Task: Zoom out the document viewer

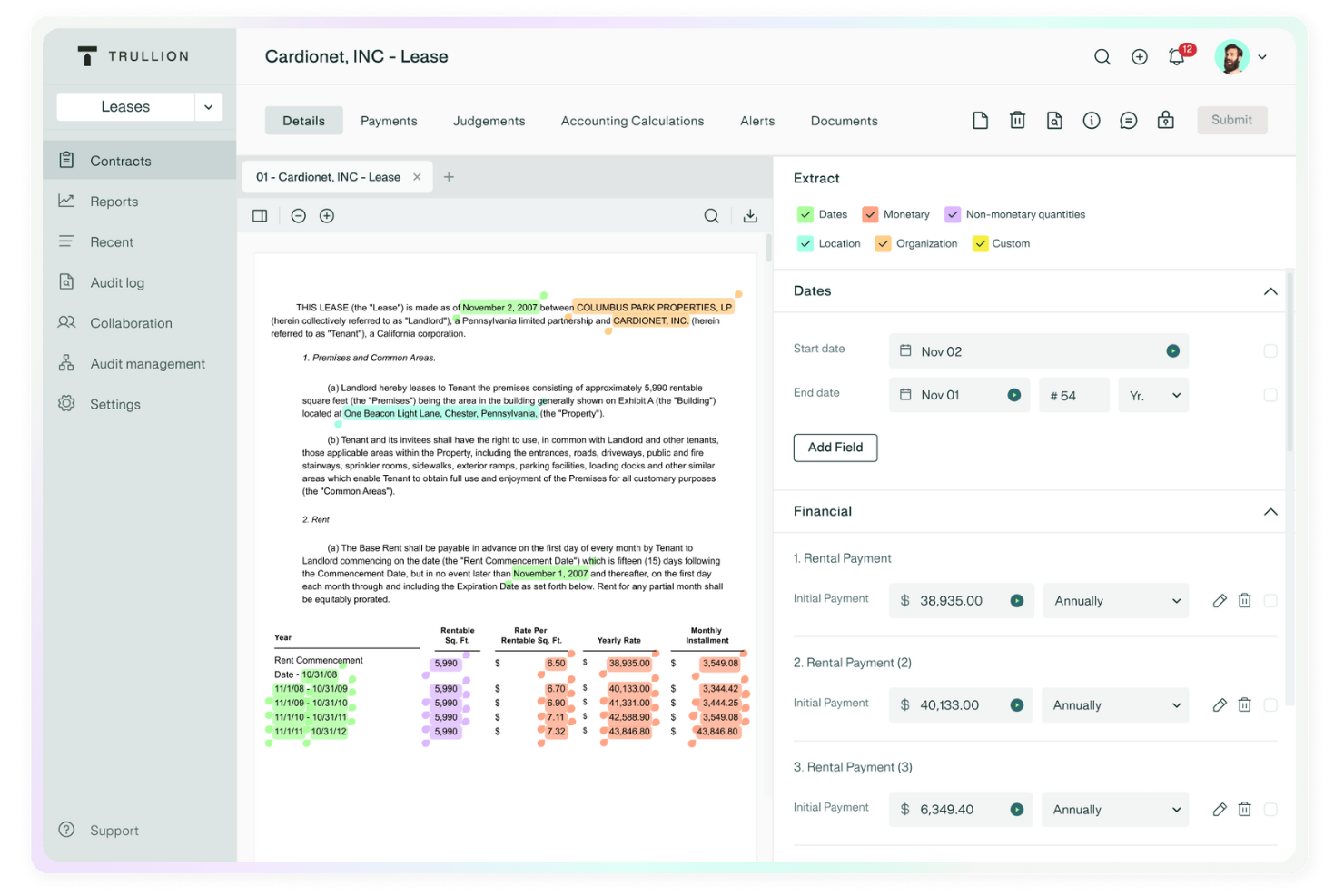Action: (x=298, y=216)
